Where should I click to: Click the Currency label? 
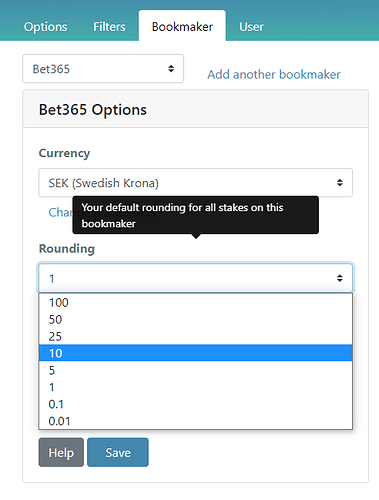[x=64, y=153]
